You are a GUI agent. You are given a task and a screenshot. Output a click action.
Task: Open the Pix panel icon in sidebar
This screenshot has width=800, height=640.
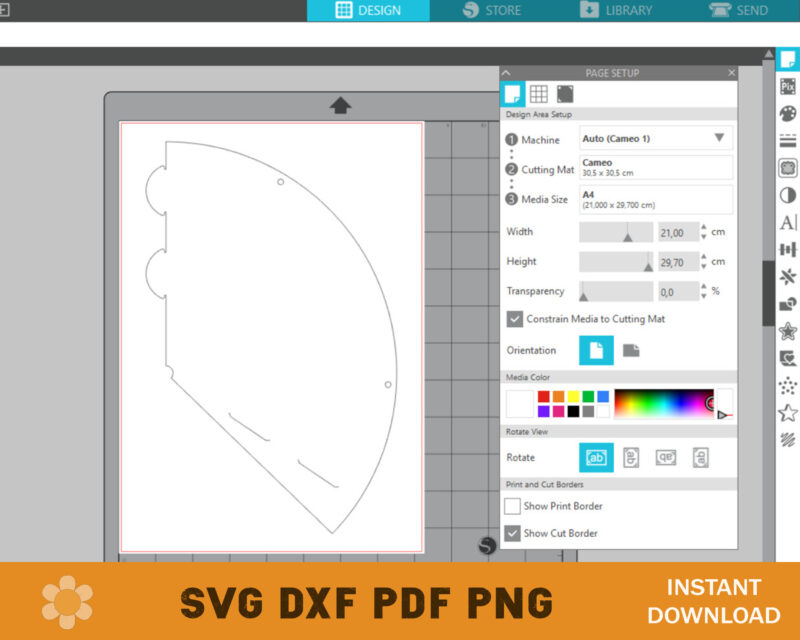788,86
